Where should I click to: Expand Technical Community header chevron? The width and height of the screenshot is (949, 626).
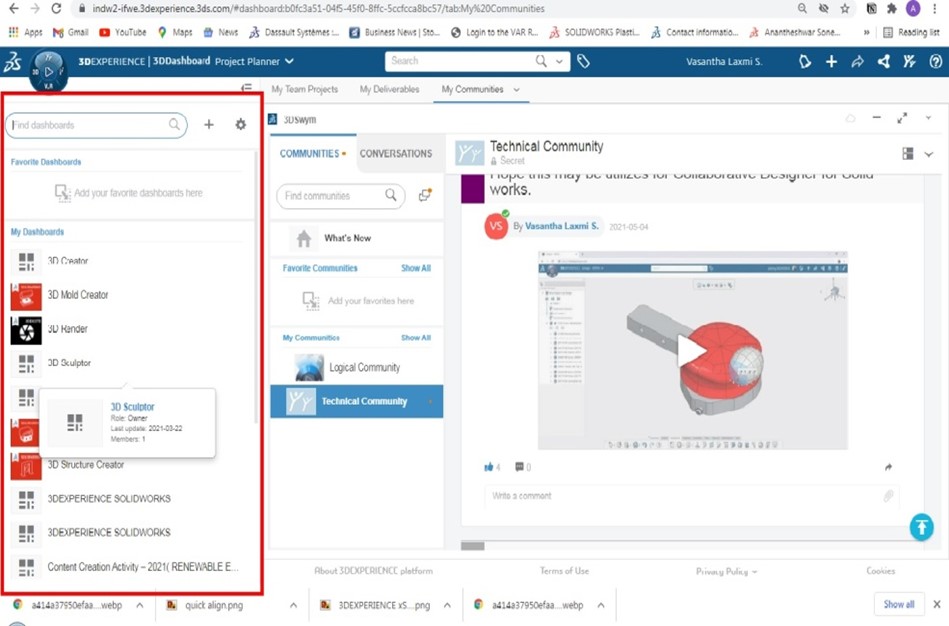(928, 154)
